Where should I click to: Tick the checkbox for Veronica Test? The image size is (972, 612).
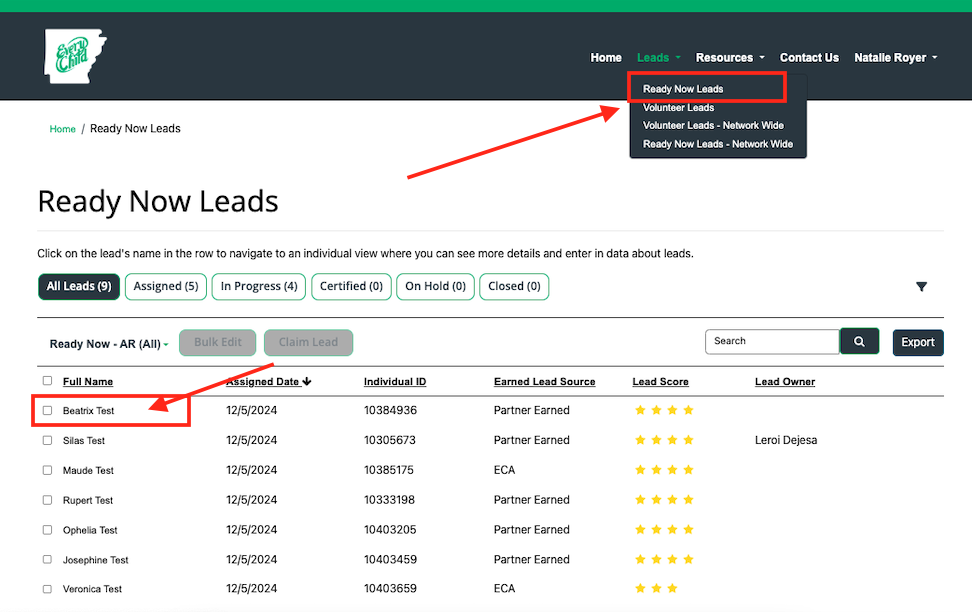coord(47,589)
